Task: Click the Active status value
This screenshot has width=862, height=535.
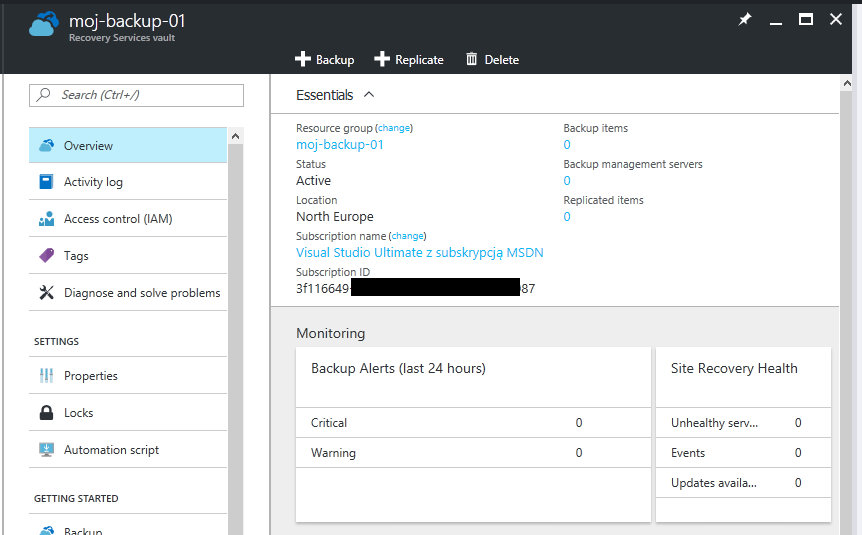Action: [x=313, y=180]
